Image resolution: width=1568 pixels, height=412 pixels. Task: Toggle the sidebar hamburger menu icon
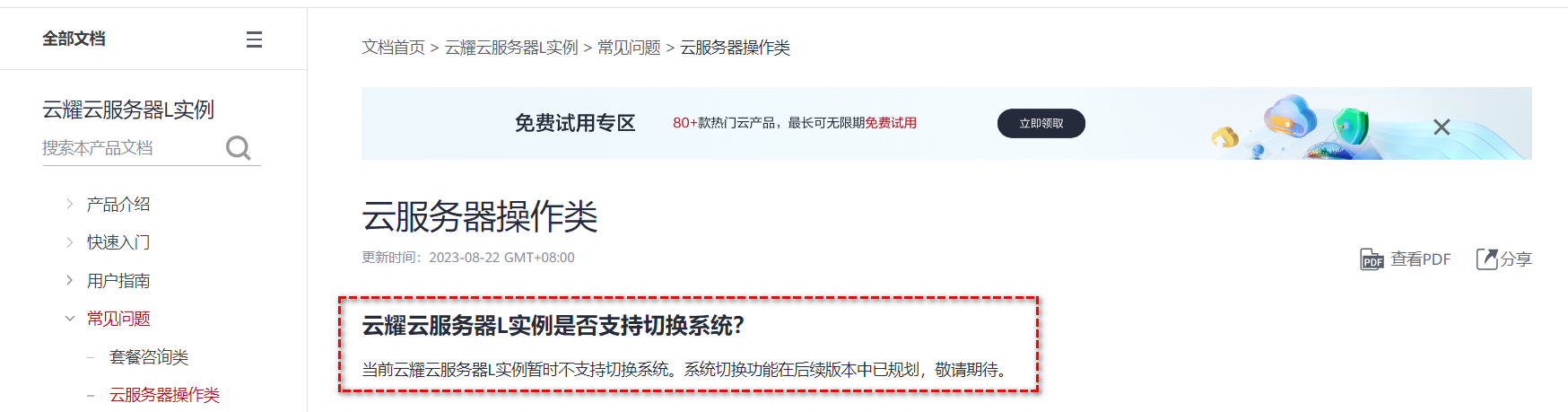(x=254, y=39)
